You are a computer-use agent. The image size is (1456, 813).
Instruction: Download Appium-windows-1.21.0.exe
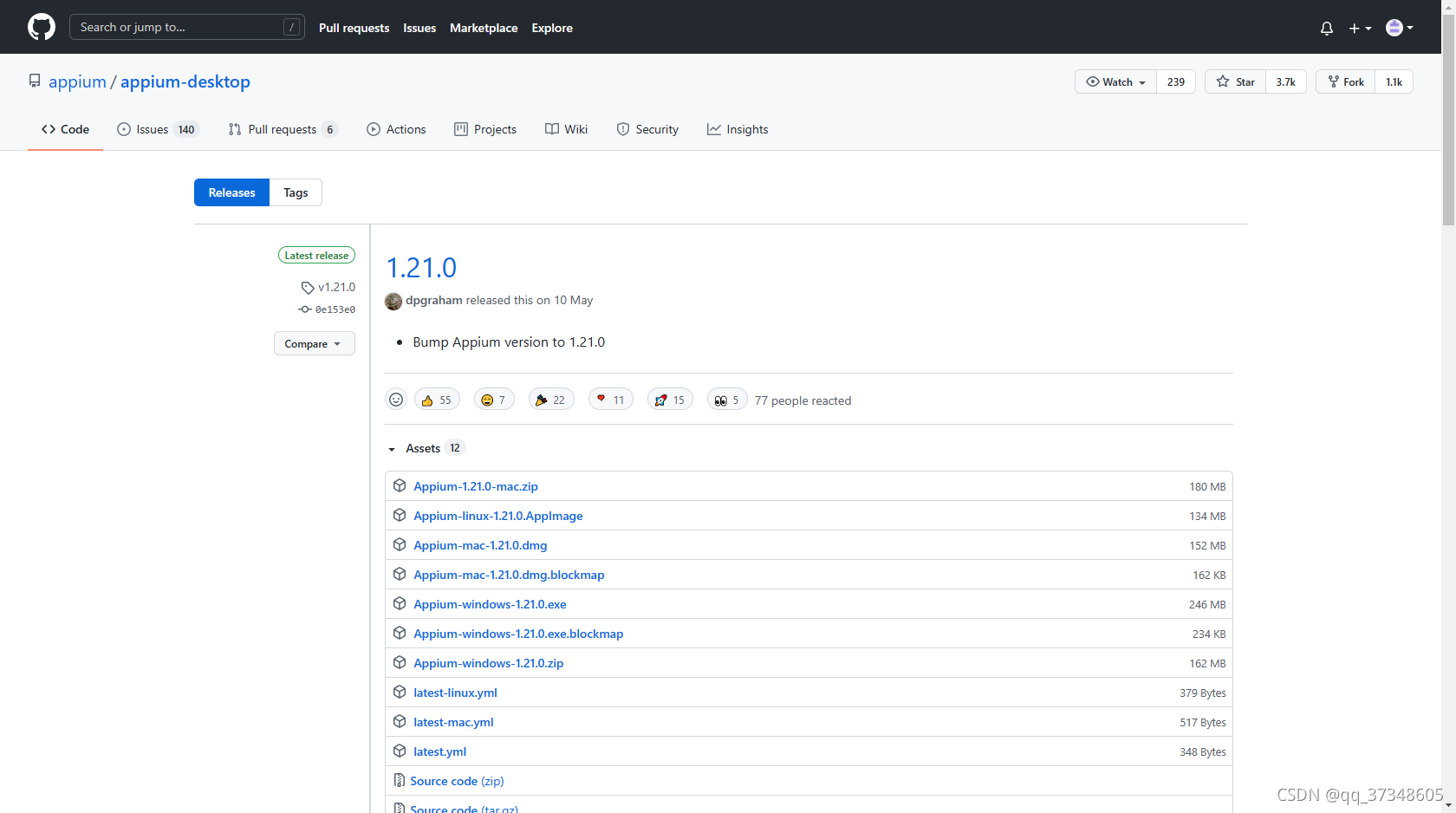tap(490, 604)
